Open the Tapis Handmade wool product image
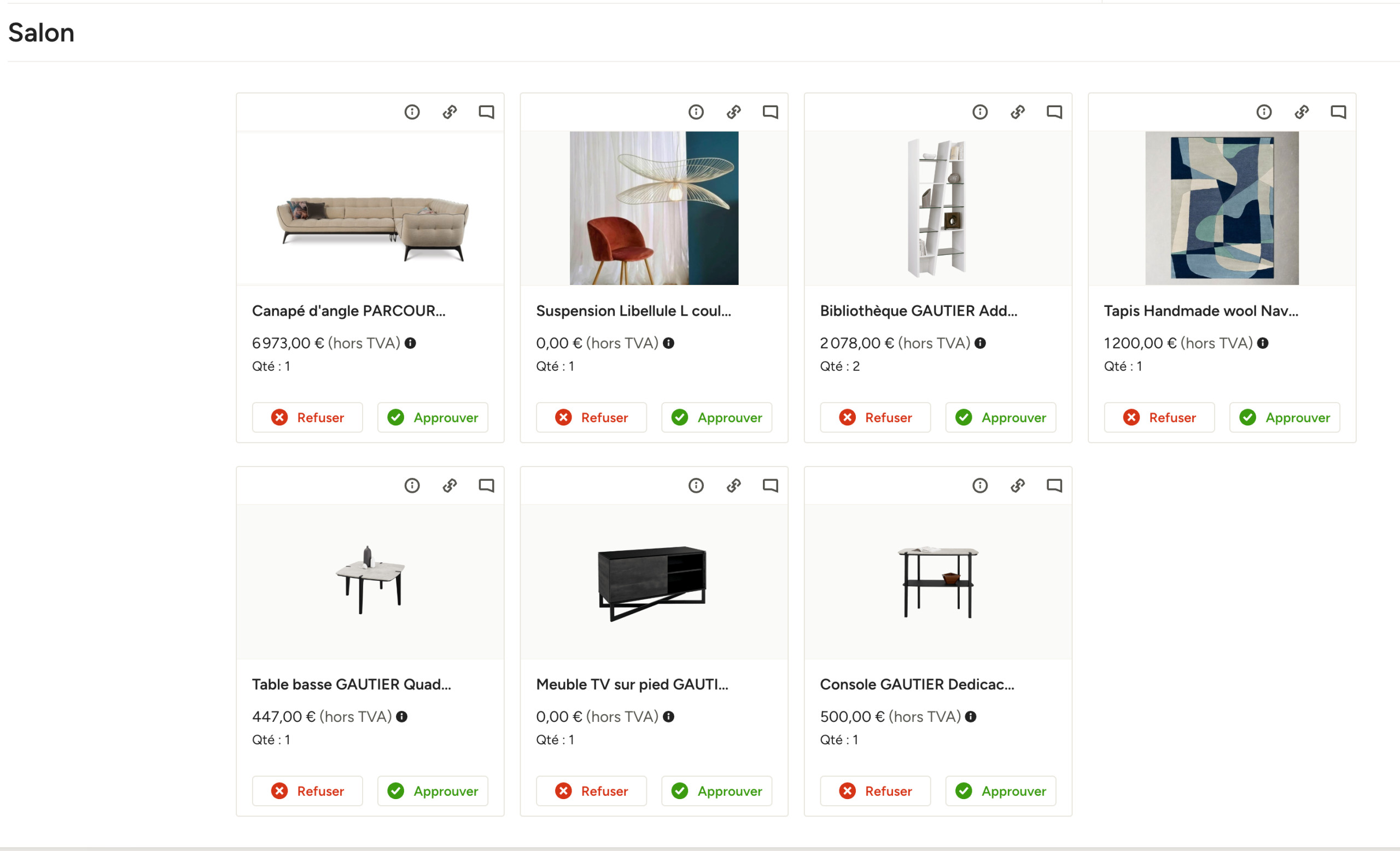 click(1222, 208)
